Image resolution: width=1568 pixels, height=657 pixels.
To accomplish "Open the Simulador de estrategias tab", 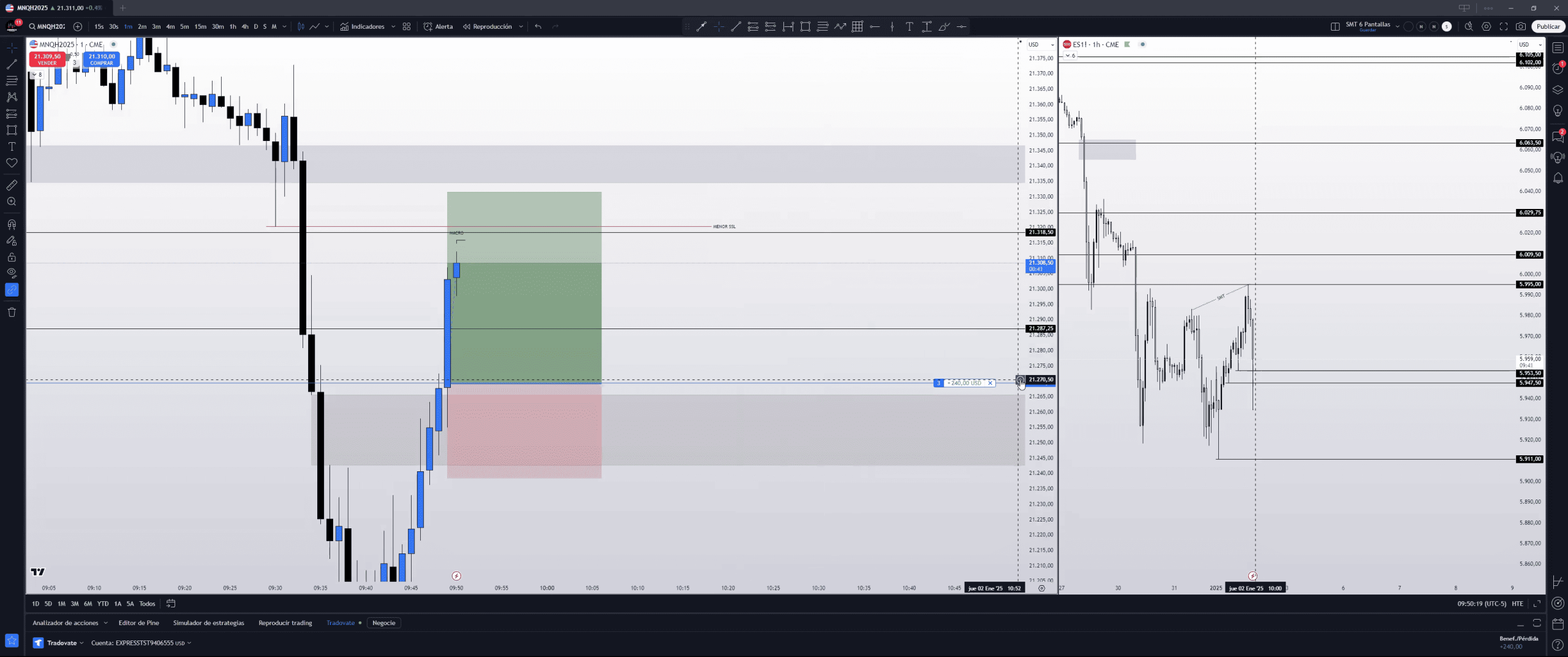I will click(x=208, y=623).
